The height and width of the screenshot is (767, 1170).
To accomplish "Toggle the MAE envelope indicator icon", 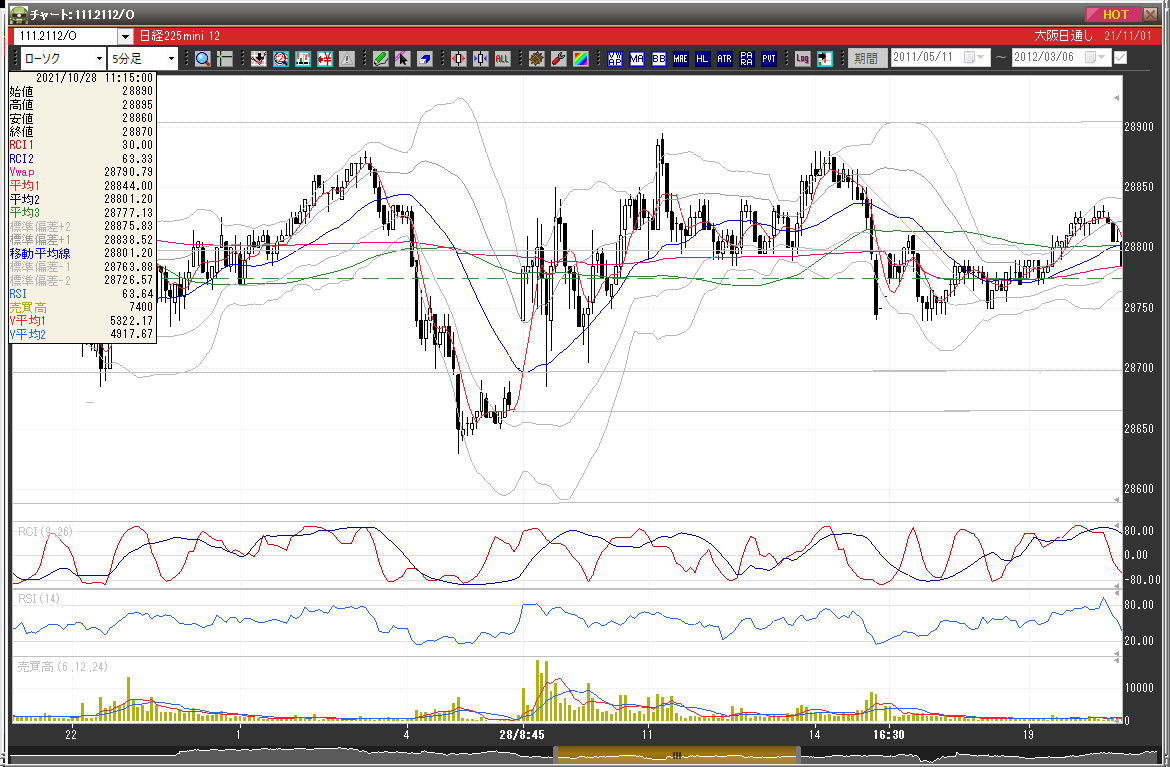I will pos(681,58).
